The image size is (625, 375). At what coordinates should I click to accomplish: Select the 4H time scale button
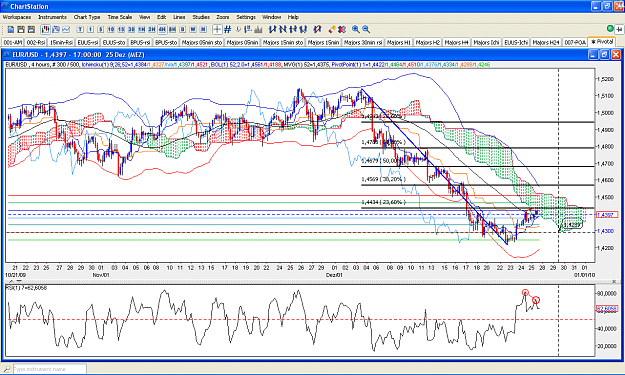point(162,29)
